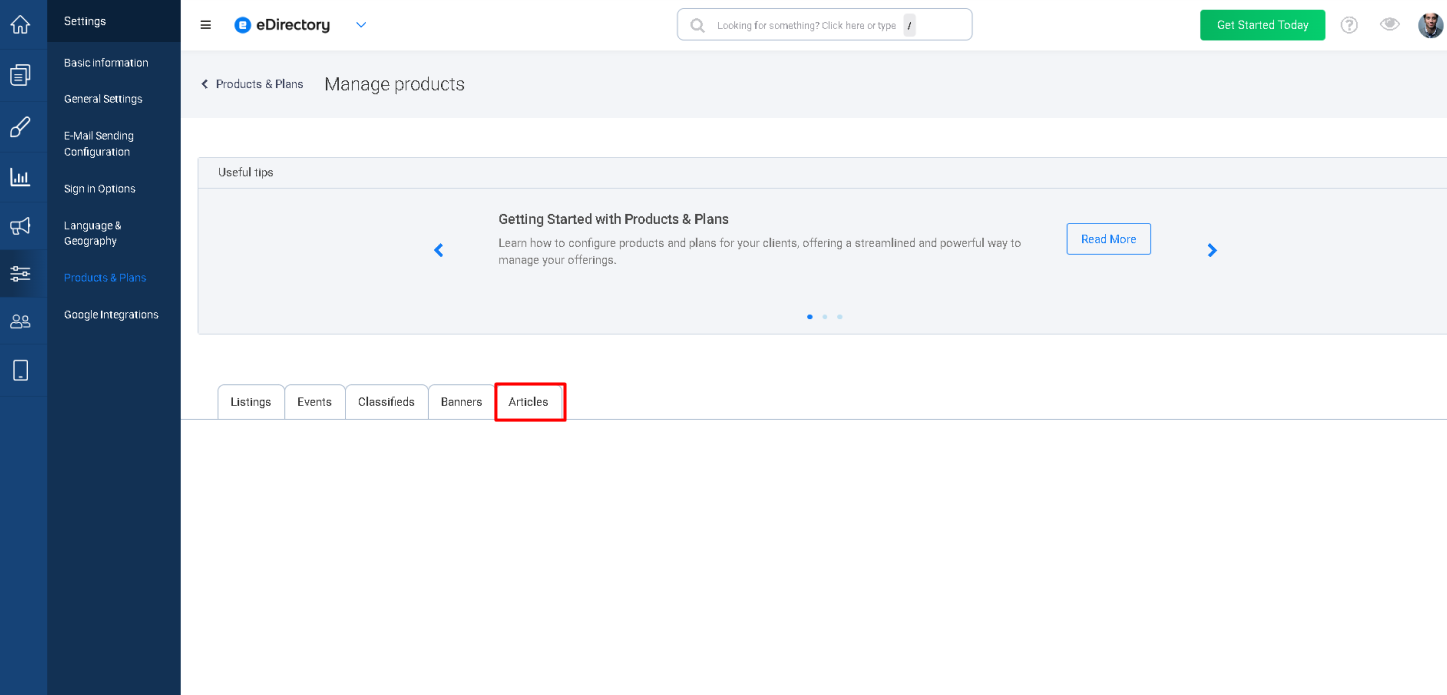Expand the eDirectory dropdown chevron
1447x695 pixels.
361,25
